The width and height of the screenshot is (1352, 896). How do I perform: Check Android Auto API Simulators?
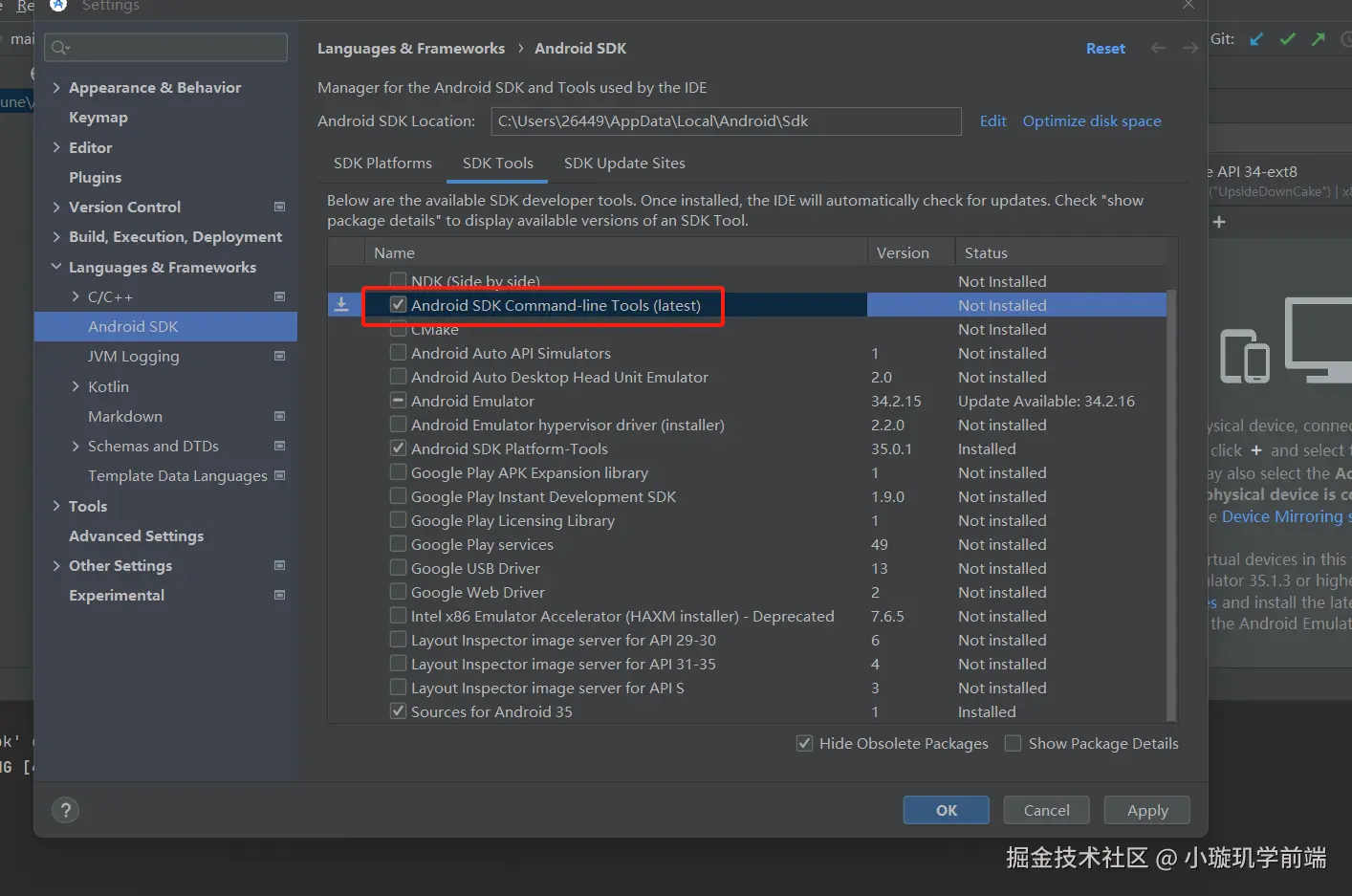click(x=399, y=353)
